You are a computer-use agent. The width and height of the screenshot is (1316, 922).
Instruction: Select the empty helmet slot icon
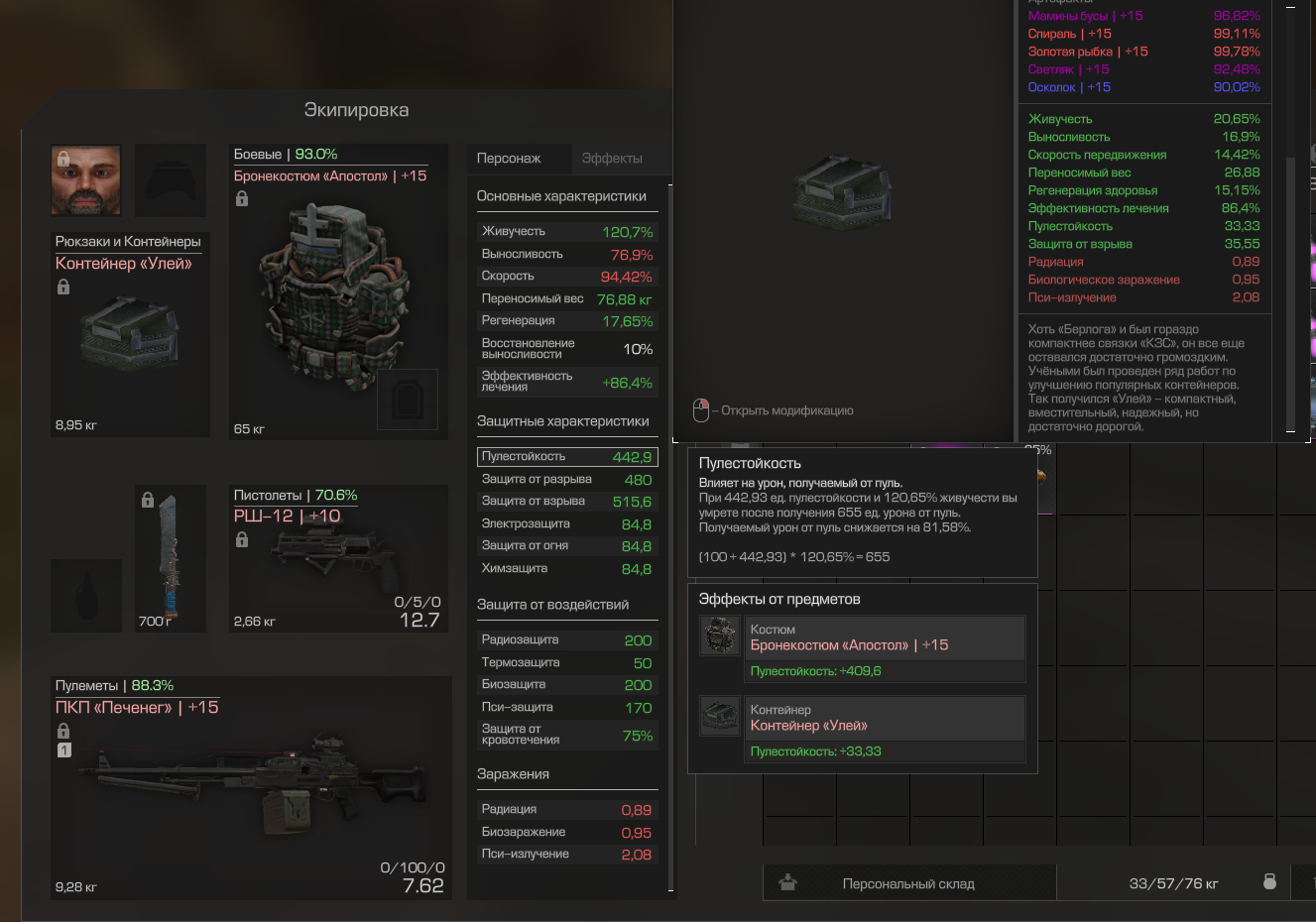pos(171,180)
